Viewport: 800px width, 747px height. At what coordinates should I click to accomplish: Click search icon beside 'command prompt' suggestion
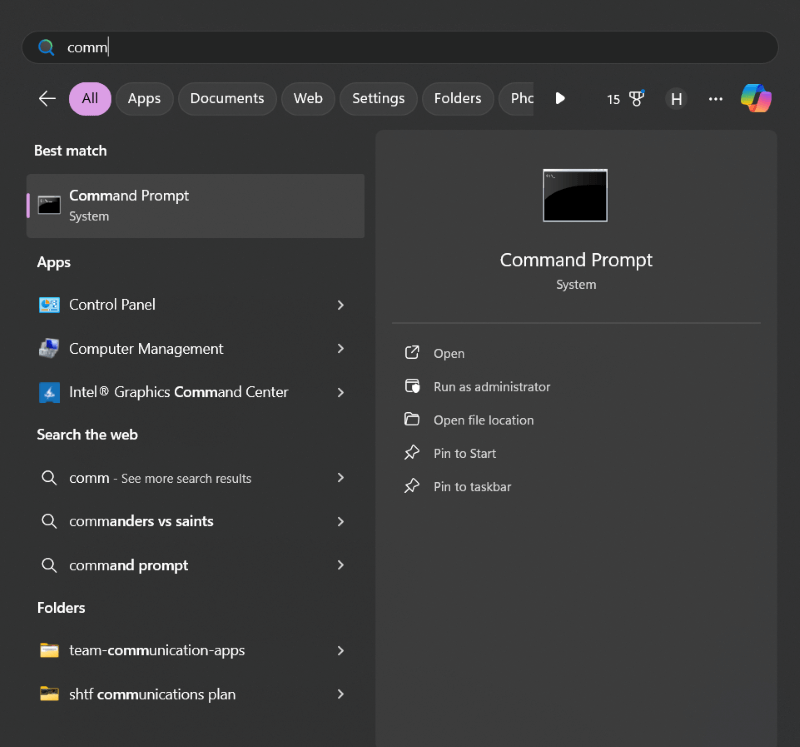coord(49,565)
